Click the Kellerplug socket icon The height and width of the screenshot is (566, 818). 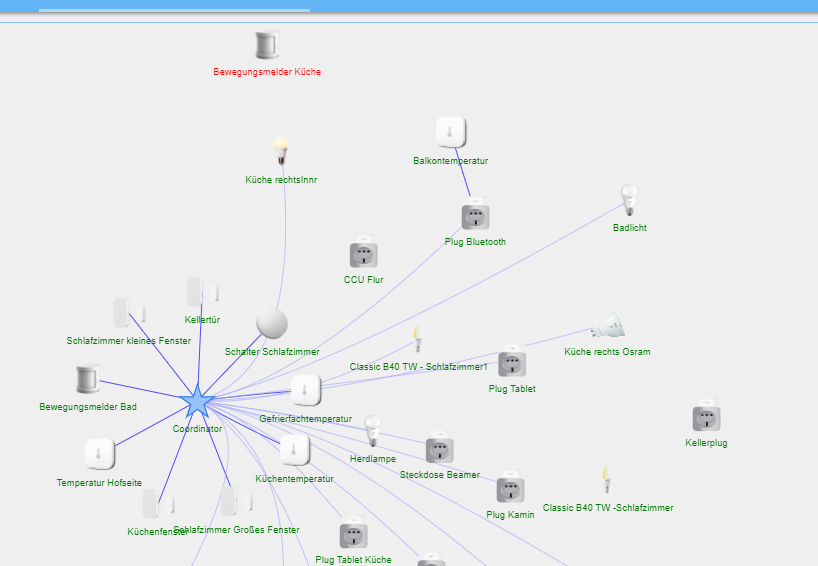(x=706, y=415)
